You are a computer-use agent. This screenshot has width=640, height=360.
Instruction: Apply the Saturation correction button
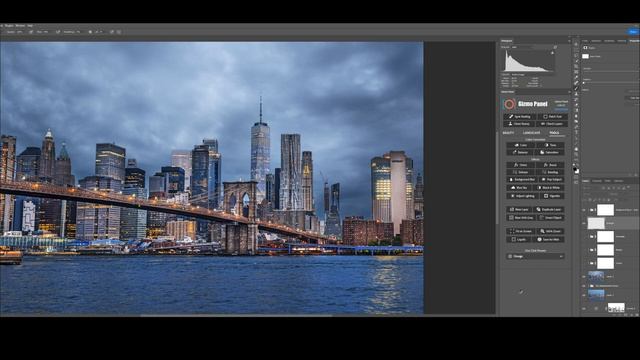(x=550, y=152)
